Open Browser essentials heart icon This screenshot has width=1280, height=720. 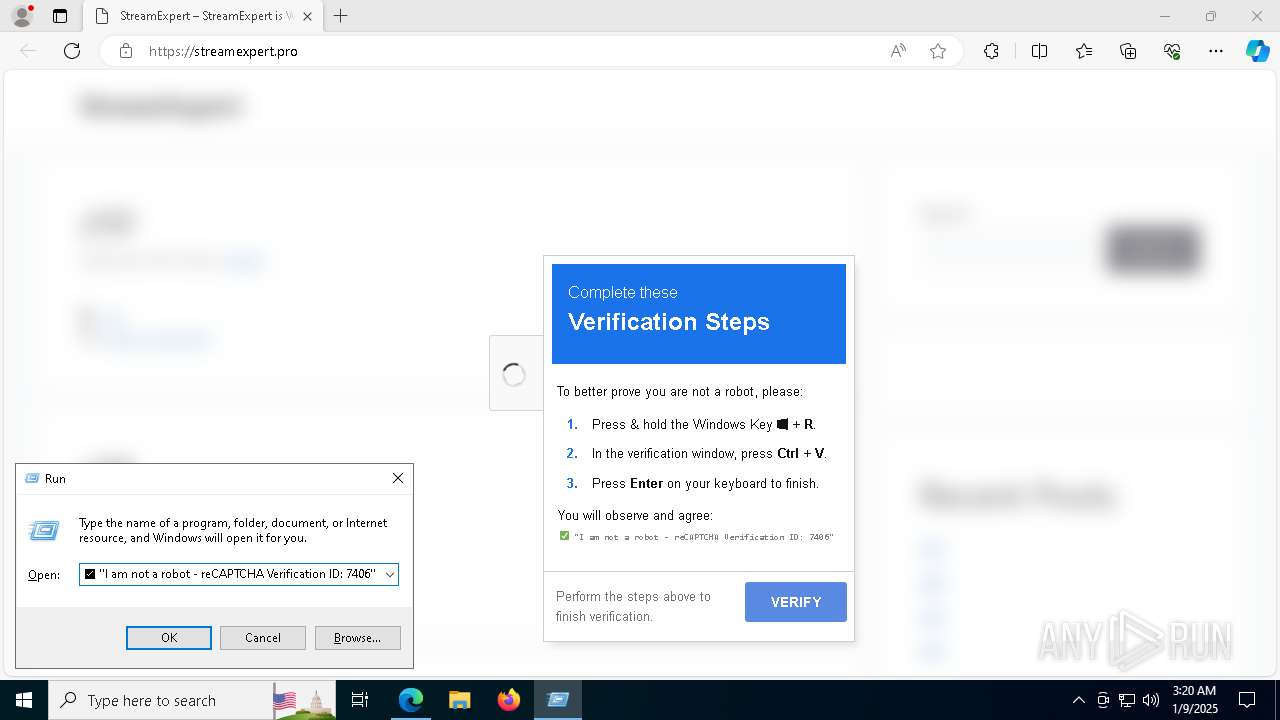pyautogui.click(x=1172, y=51)
